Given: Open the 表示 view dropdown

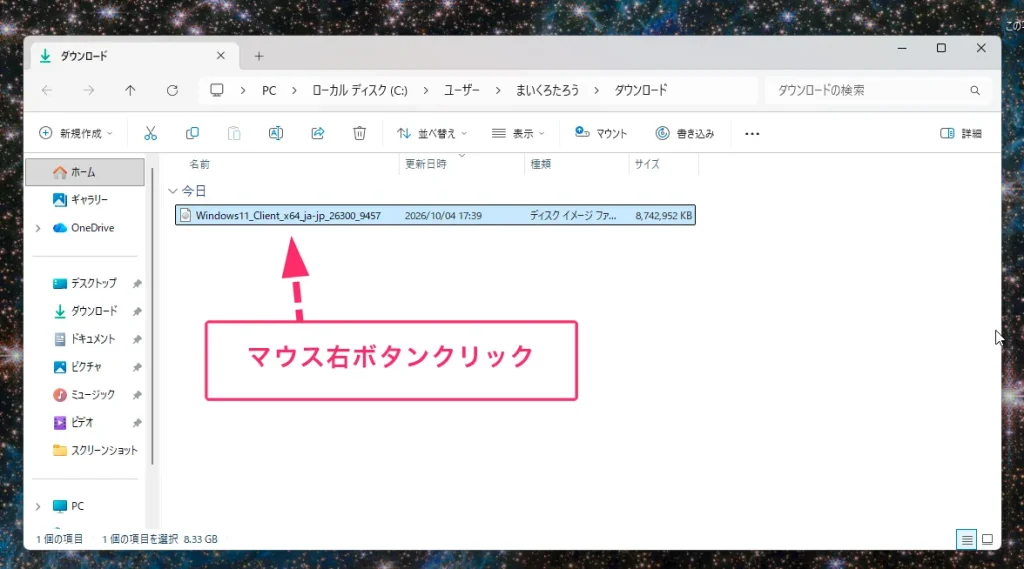Looking at the screenshot, I should [x=519, y=133].
